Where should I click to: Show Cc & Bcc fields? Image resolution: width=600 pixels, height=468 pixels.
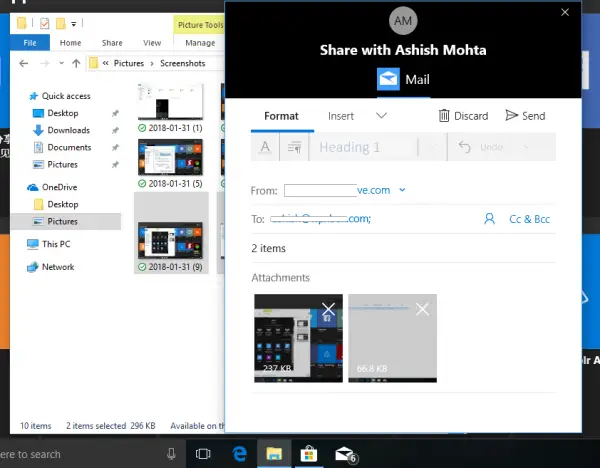529,219
